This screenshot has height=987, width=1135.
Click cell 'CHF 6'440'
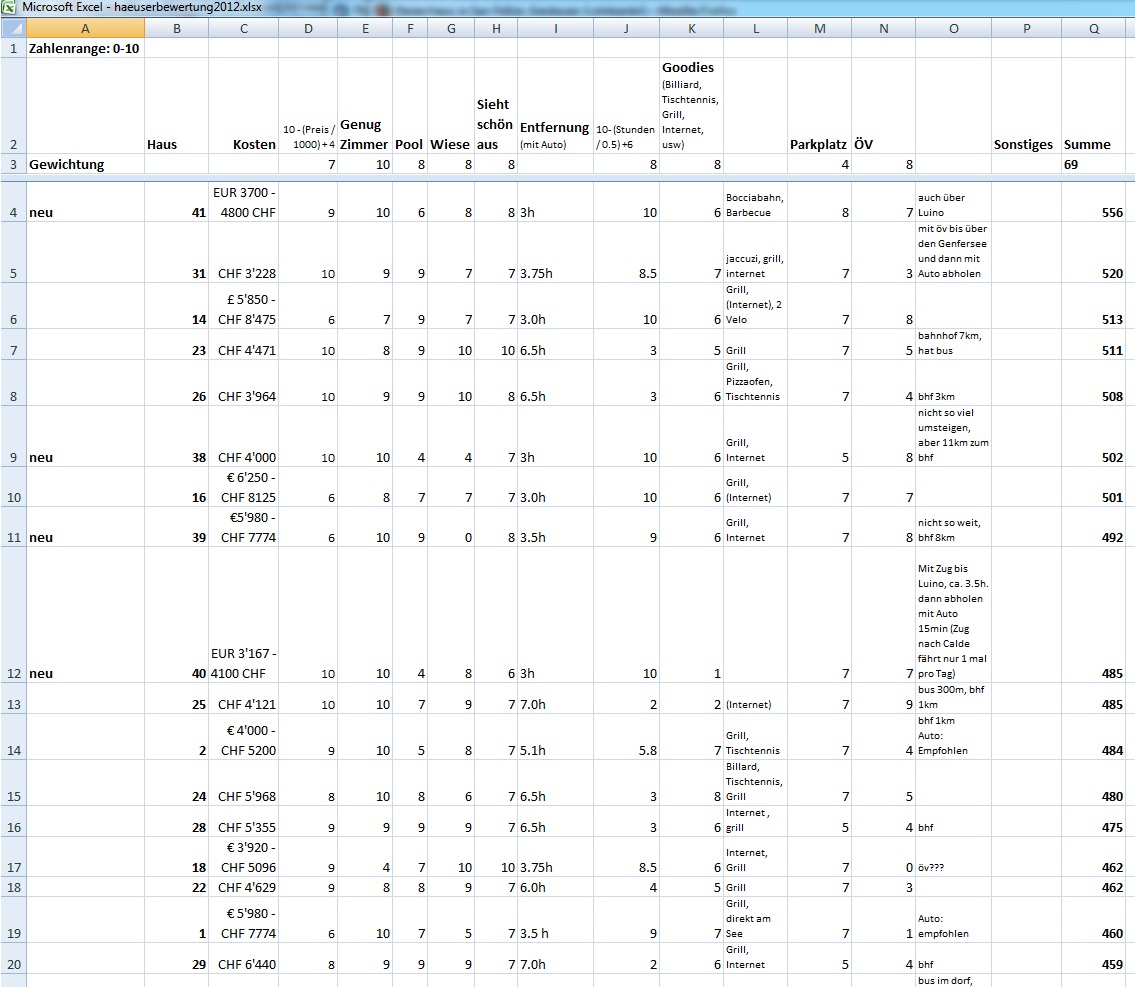click(x=243, y=958)
